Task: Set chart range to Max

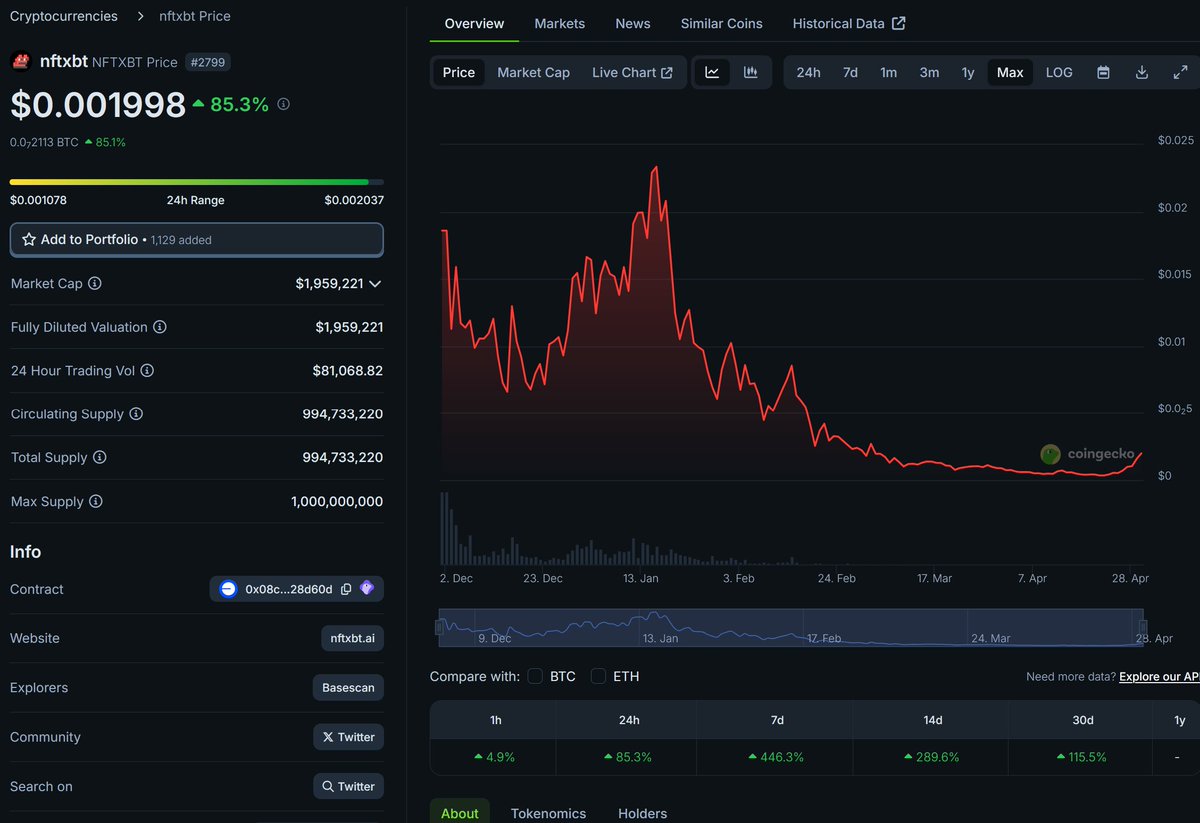Action: click(1010, 72)
